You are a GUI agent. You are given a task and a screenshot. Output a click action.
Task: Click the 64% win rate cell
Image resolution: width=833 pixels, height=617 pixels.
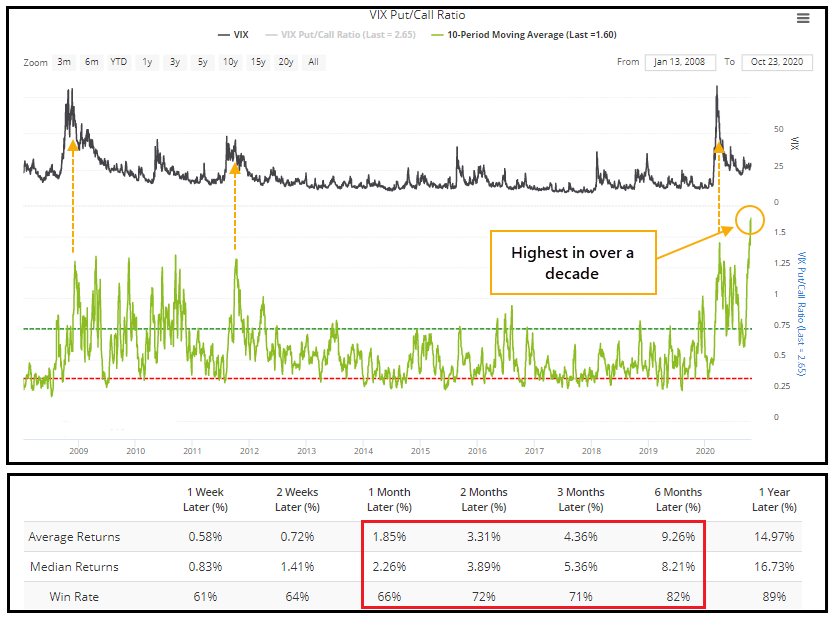297,597
